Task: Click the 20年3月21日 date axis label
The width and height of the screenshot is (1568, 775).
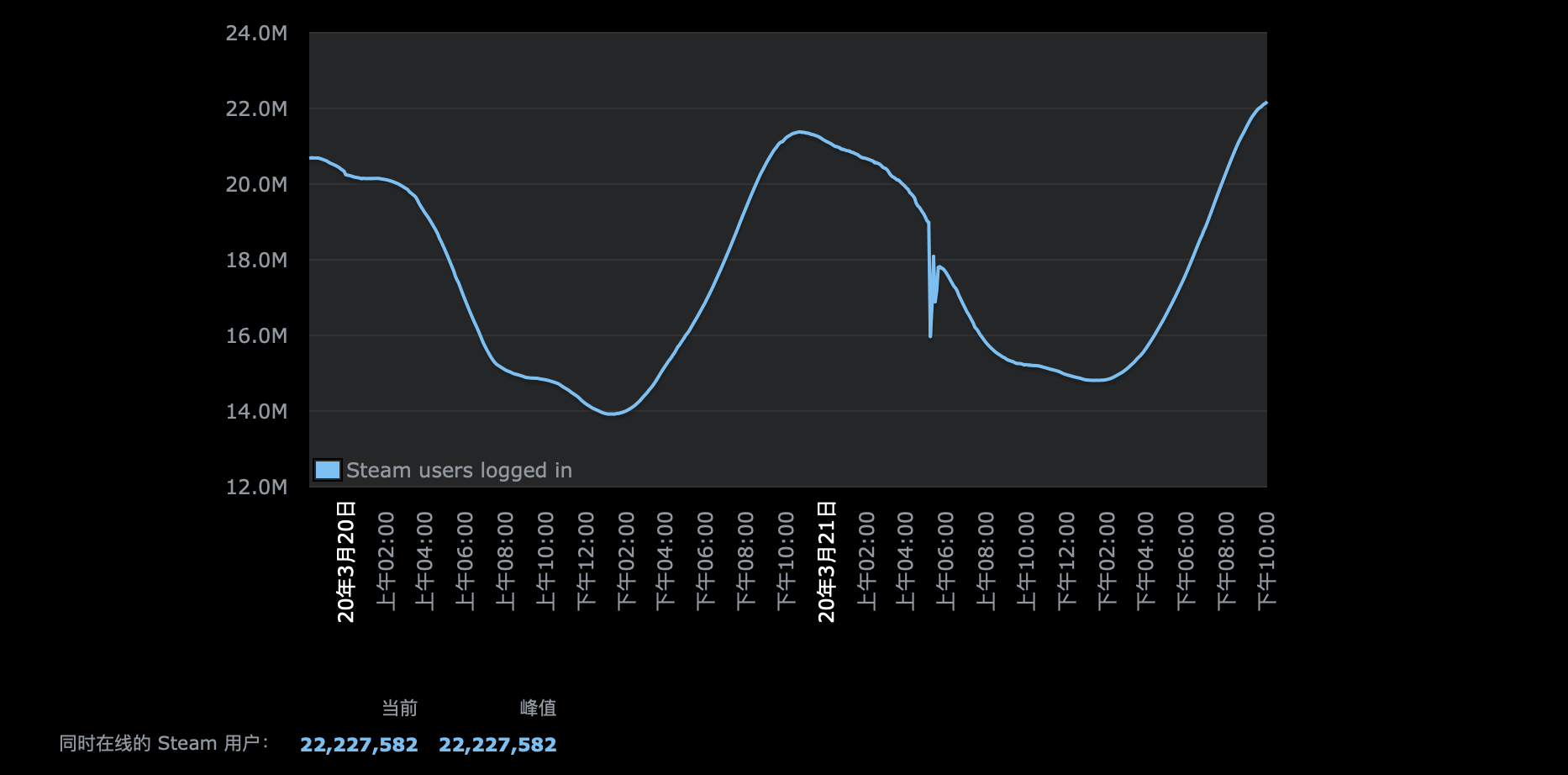Action: click(x=827, y=561)
